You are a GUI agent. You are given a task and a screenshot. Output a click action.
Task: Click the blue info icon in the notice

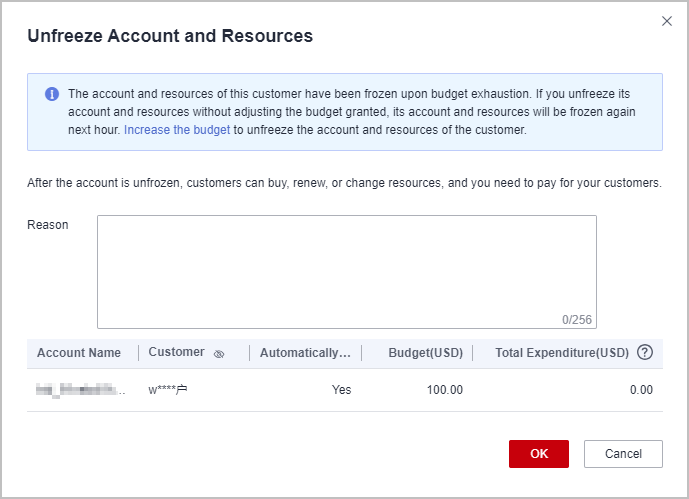coord(52,94)
